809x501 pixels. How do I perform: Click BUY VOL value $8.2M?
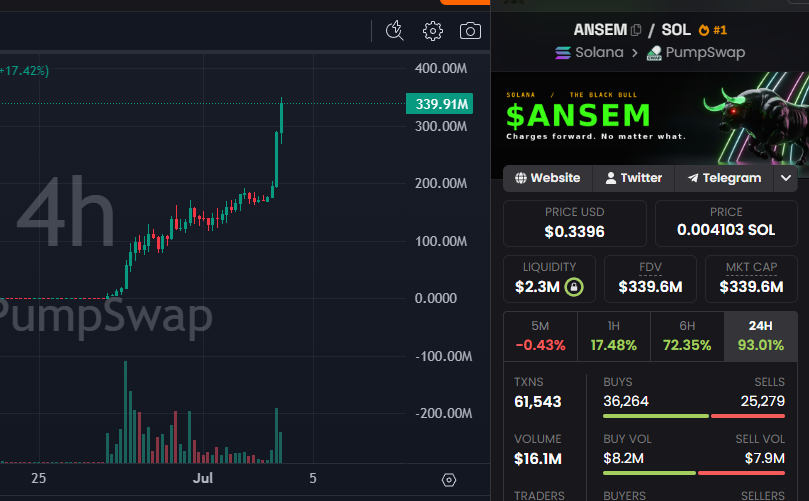click(x=623, y=458)
